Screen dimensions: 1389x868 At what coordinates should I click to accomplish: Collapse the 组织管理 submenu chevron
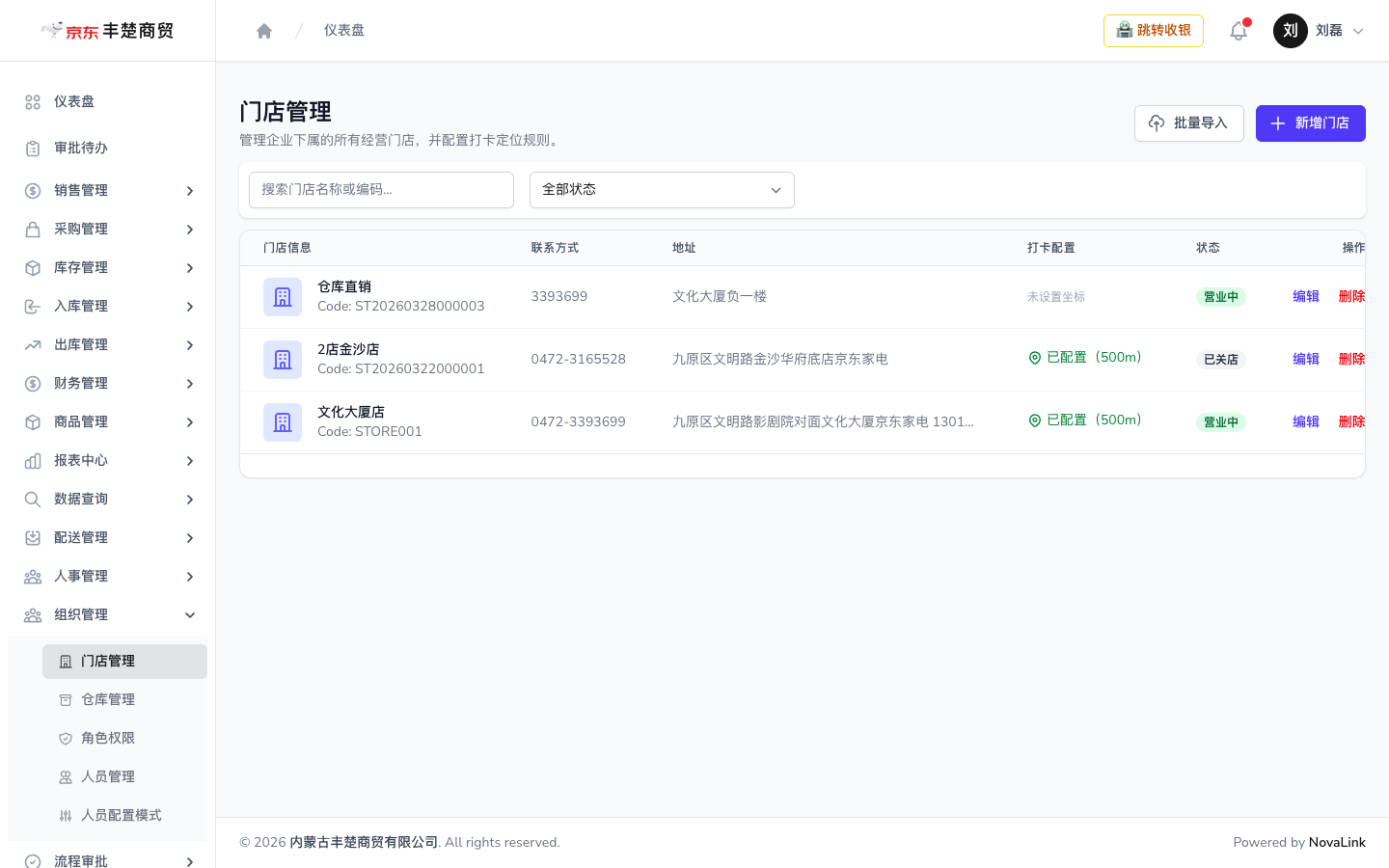(190, 615)
